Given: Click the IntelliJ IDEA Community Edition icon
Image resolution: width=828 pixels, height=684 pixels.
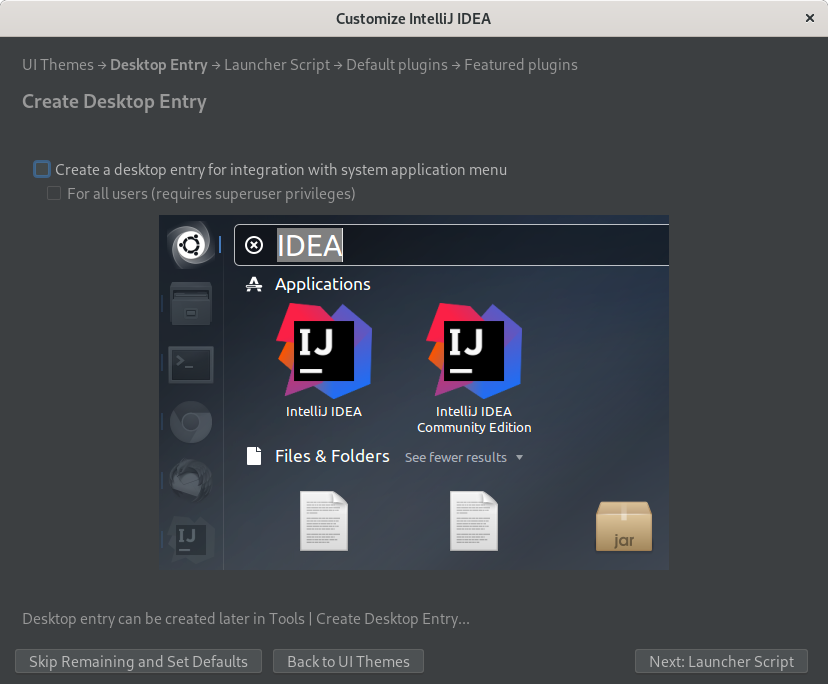Looking at the screenshot, I should (474, 351).
